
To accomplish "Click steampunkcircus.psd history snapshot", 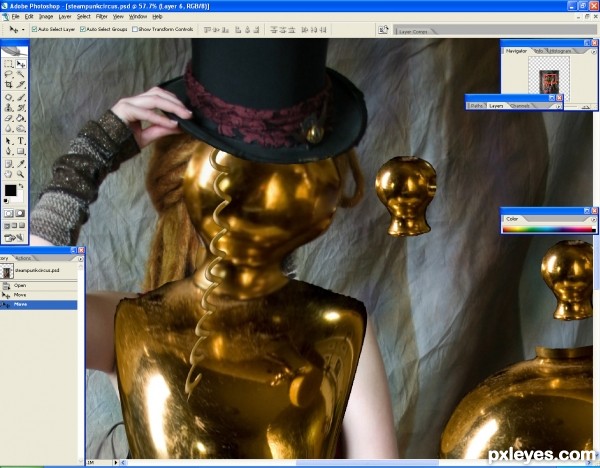I will click(38, 271).
